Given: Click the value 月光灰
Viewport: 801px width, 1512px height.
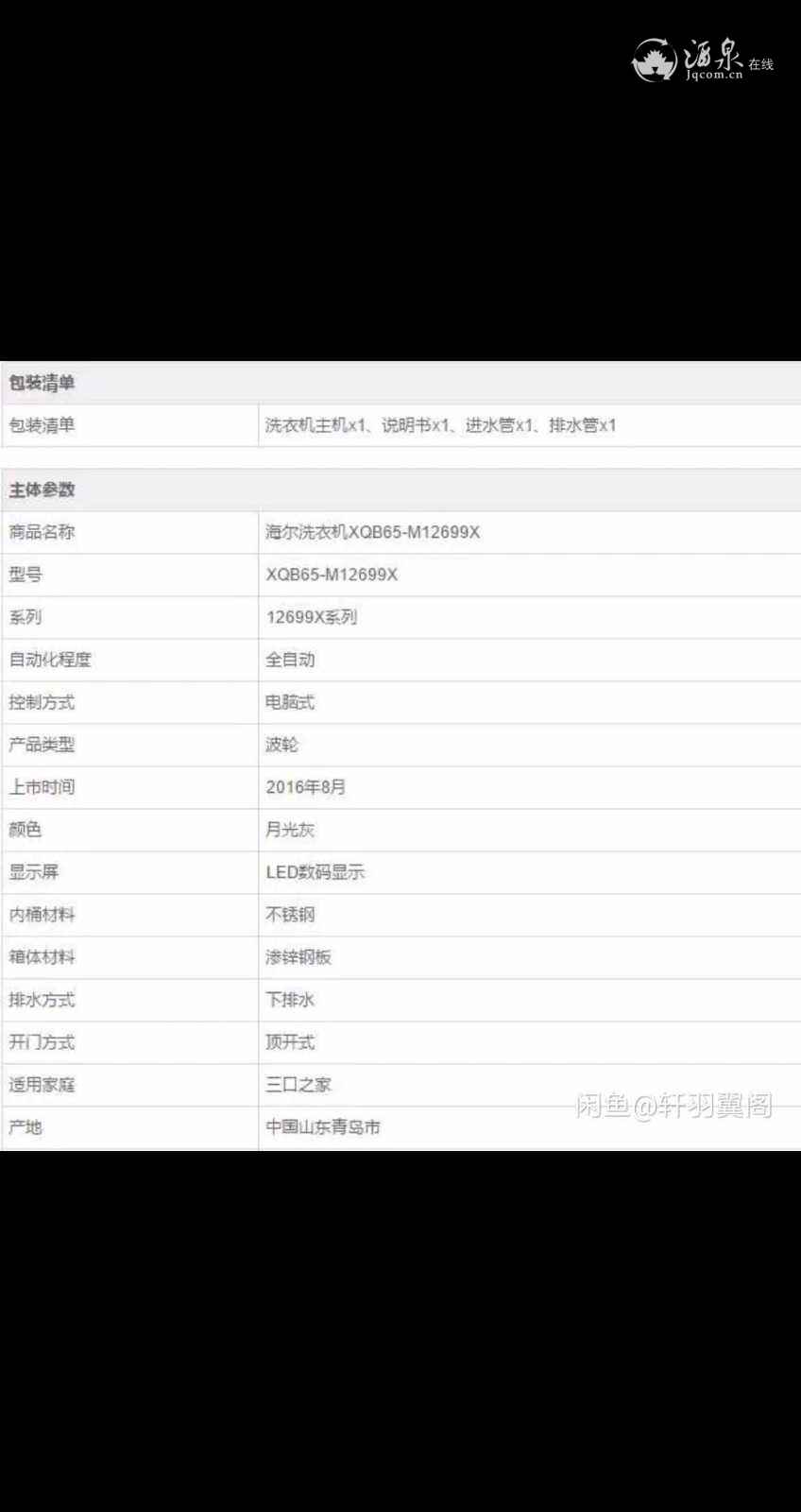Looking at the screenshot, I should tap(290, 830).
